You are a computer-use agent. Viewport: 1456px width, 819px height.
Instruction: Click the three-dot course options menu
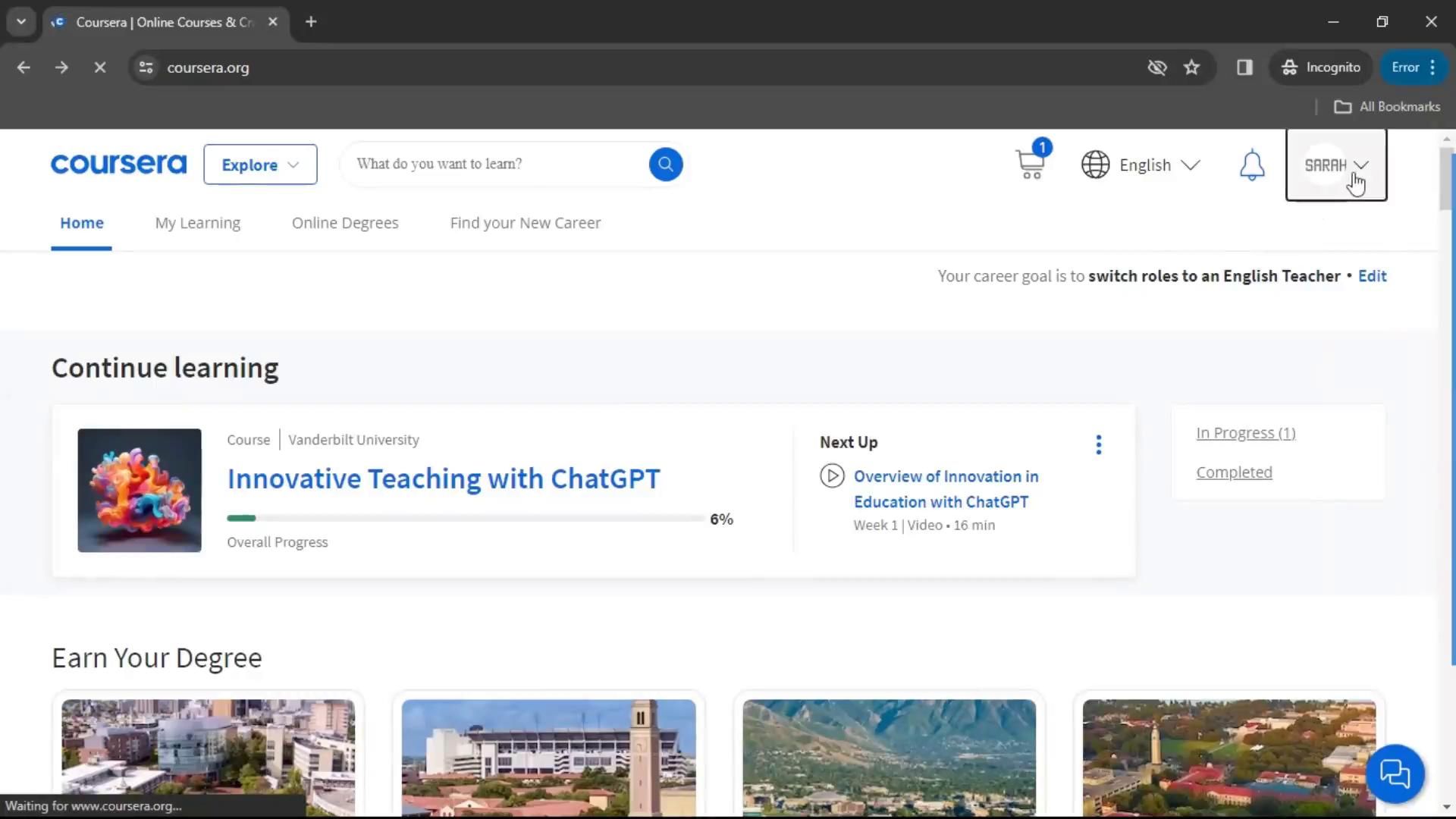(1098, 444)
